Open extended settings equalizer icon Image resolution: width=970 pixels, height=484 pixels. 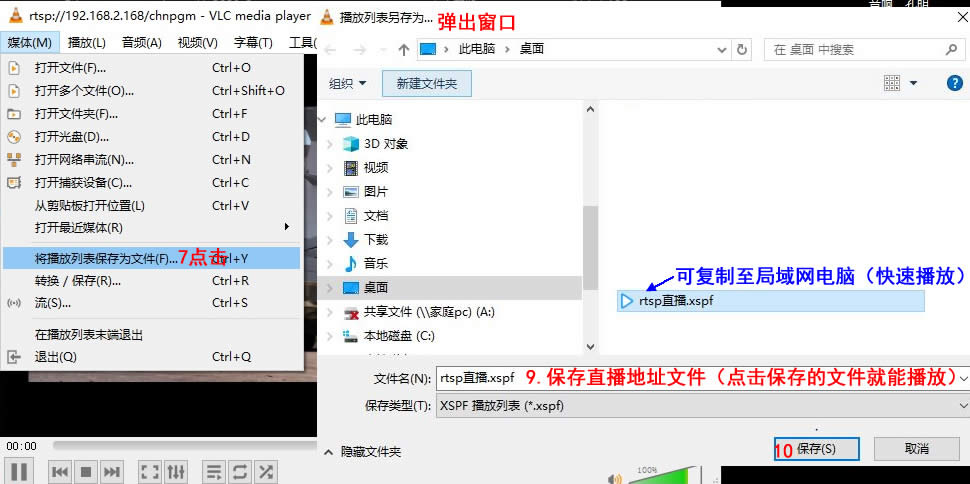(x=176, y=472)
